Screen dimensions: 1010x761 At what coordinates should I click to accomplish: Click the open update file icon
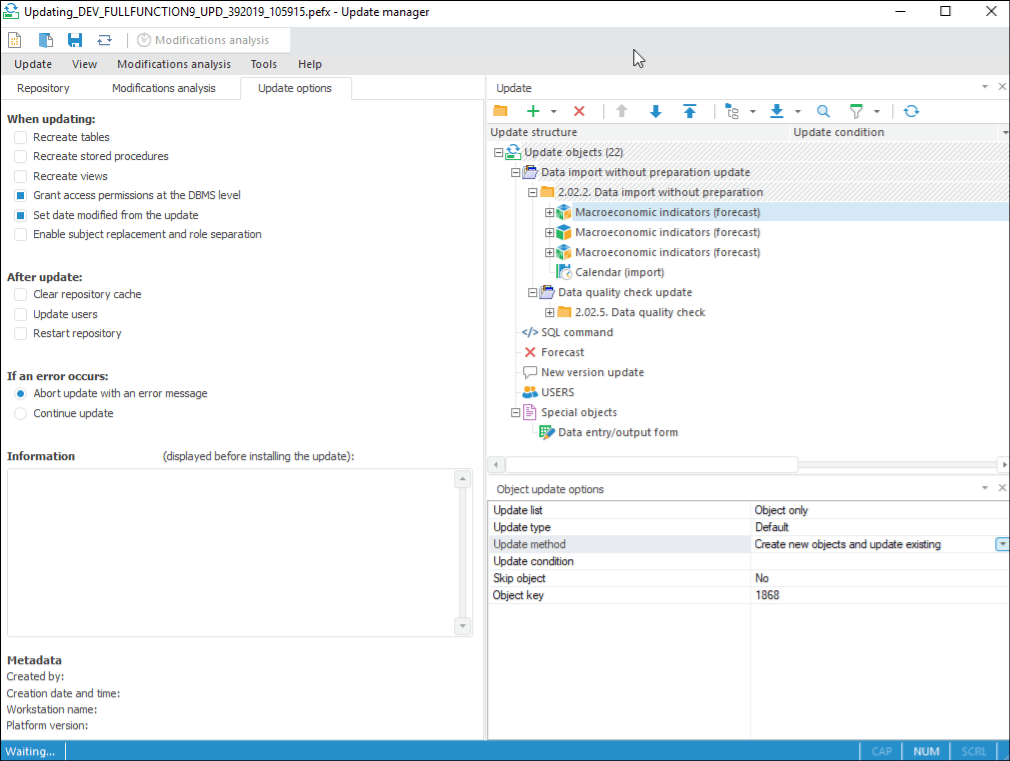pos(46,40)
